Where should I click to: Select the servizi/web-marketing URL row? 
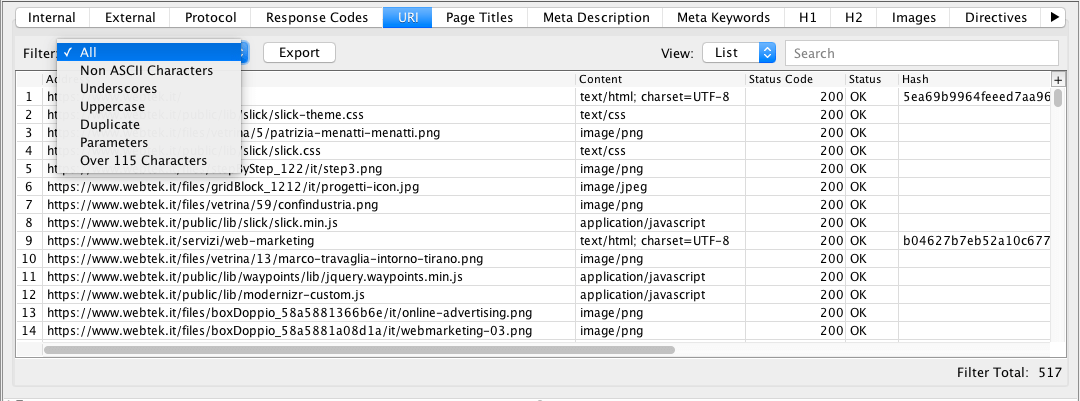533,240
